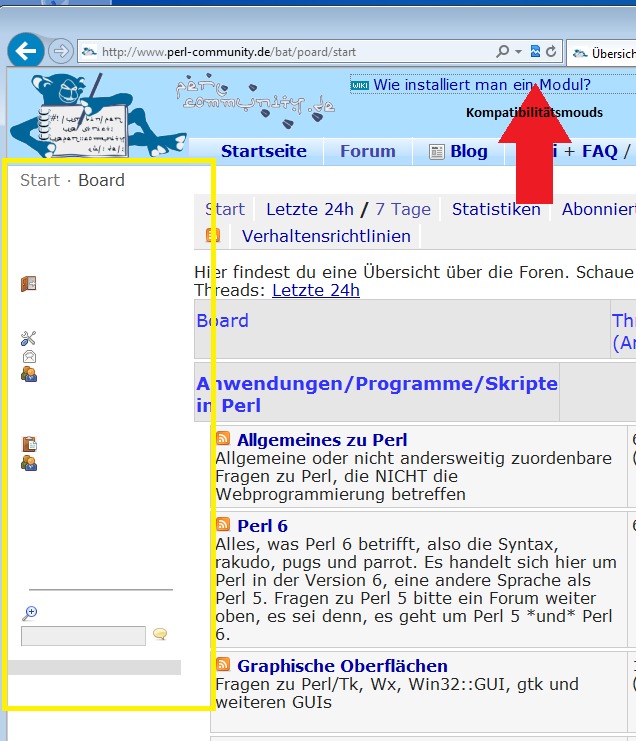
Task: Click the Verhaltensrichtlinien link
Action: point(326,236)
